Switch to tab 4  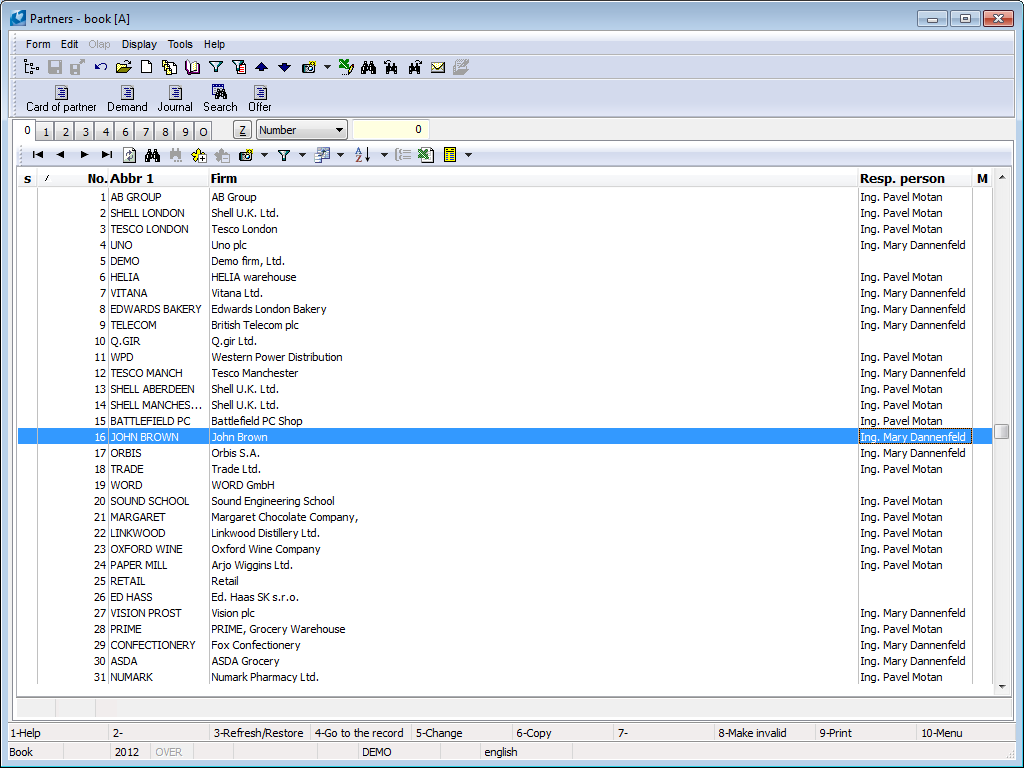[105, 132]
